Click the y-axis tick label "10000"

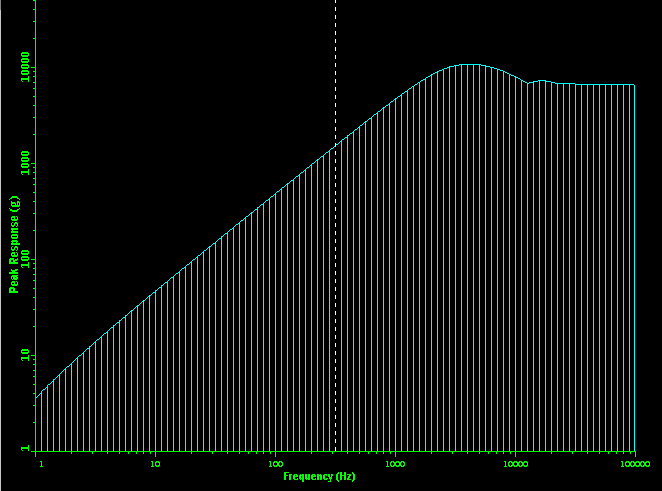click(x=25, y=67)
